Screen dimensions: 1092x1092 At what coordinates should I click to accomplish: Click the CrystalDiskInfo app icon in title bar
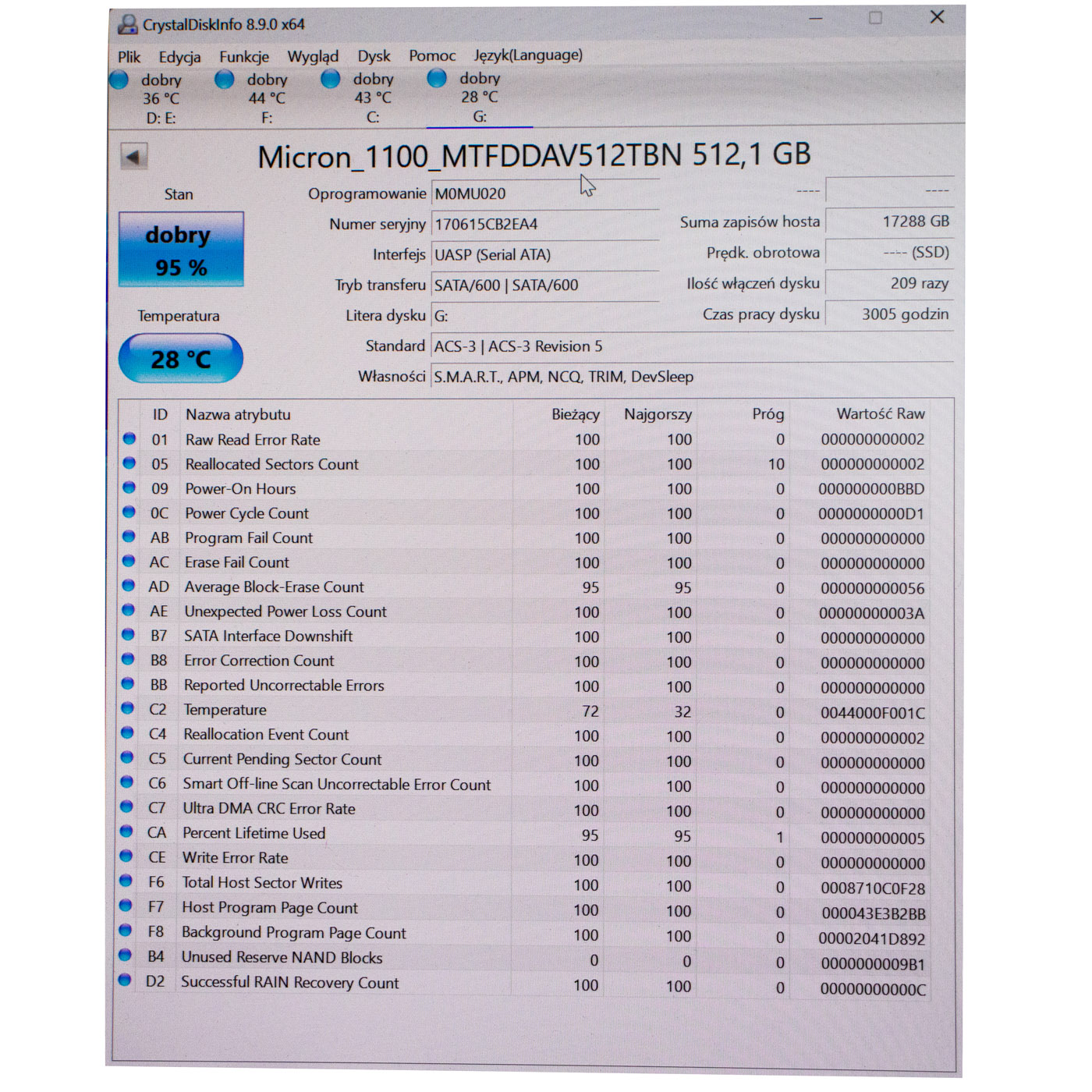click(x=127, y=25)
